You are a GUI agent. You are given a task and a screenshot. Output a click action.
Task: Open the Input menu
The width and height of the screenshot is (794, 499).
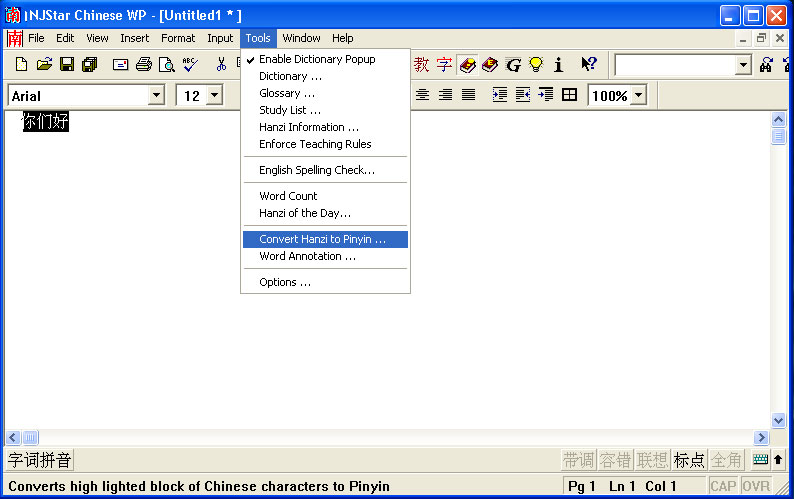pyautogui.click(x=220, y=38)
